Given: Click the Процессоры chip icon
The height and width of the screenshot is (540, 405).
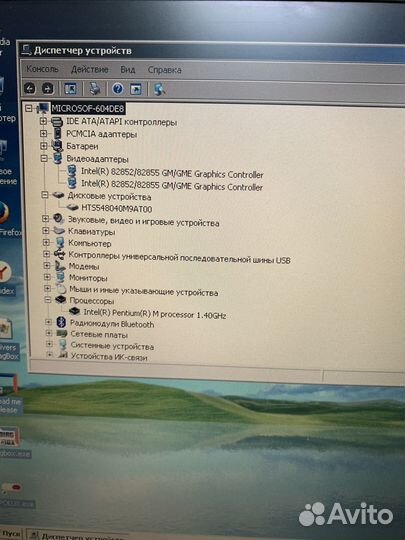Looking at the screenshot, I should pos(61,300).
